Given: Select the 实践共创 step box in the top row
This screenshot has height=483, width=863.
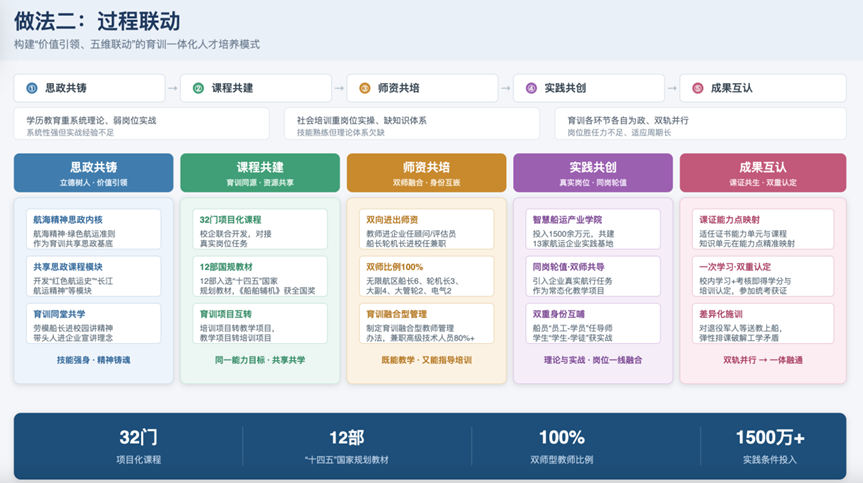Looking at the screenshot, I should [x=589, y=88].
